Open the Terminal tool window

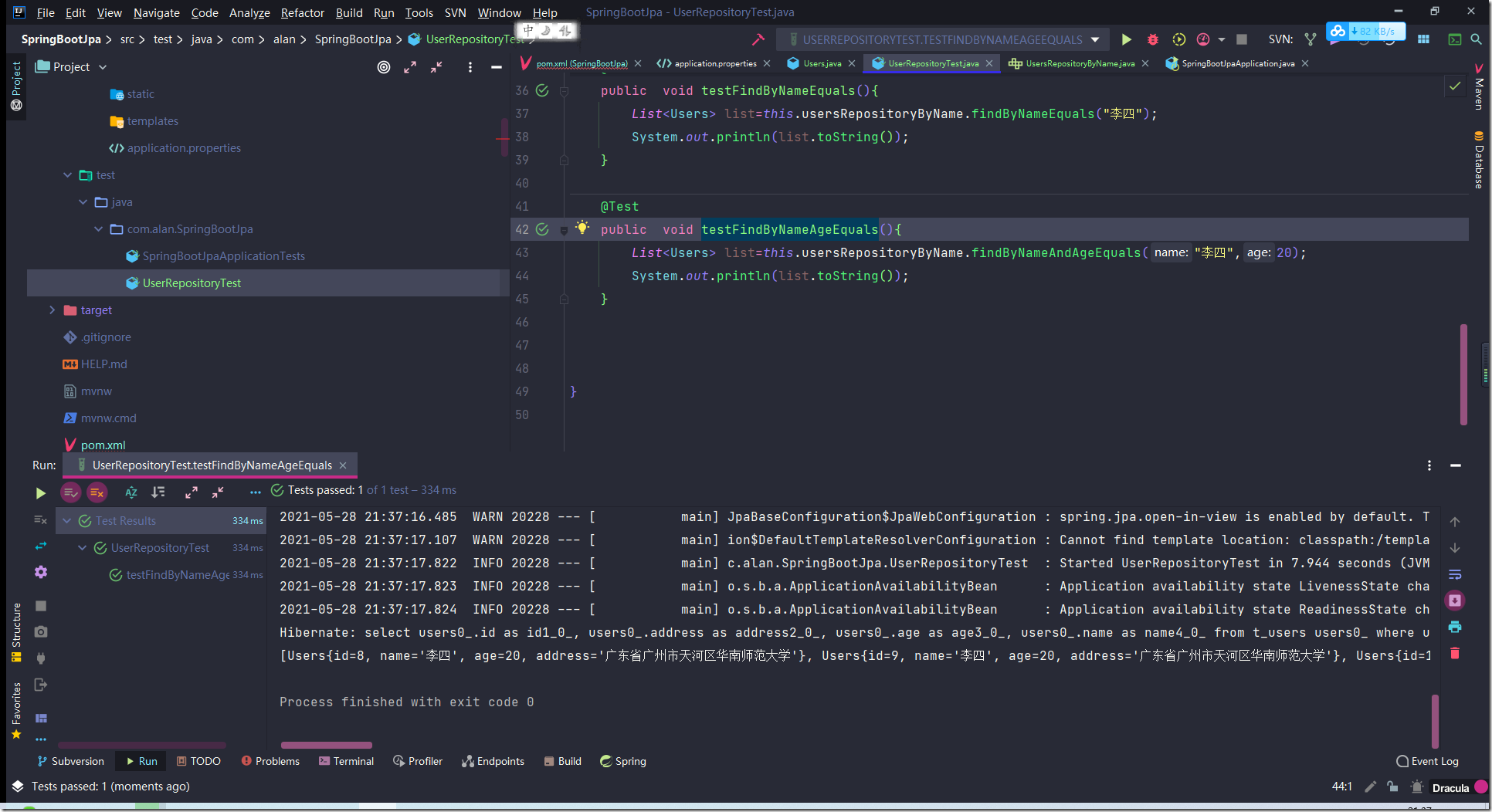pos(346,761)
